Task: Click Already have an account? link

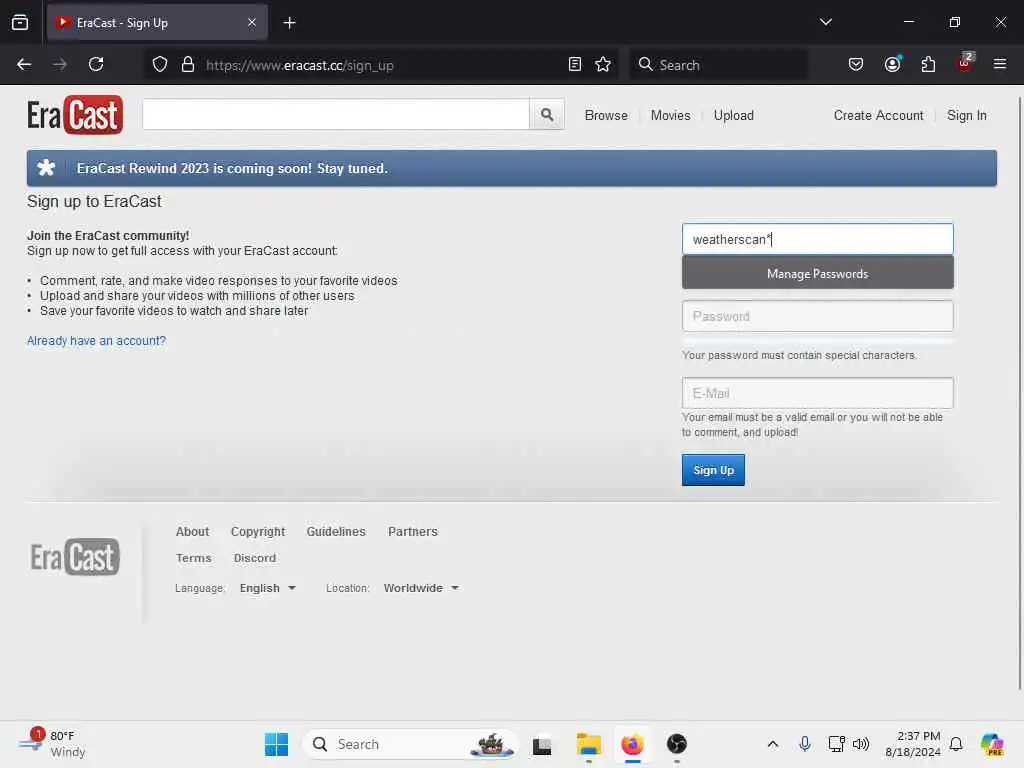Action: click(x=97, y=341)
